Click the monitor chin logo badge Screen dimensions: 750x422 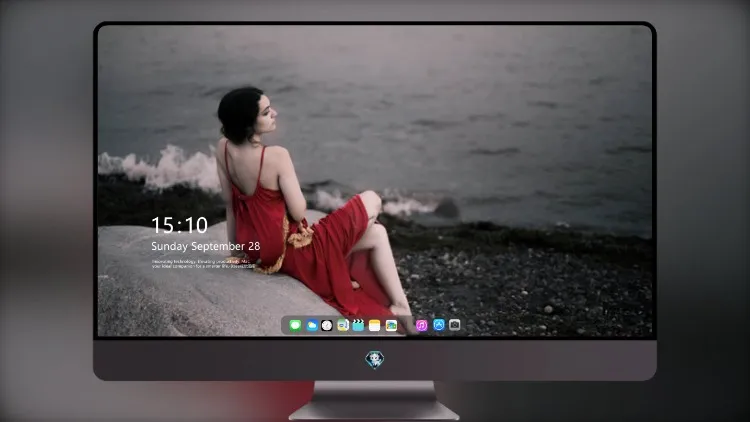point(375,359)
